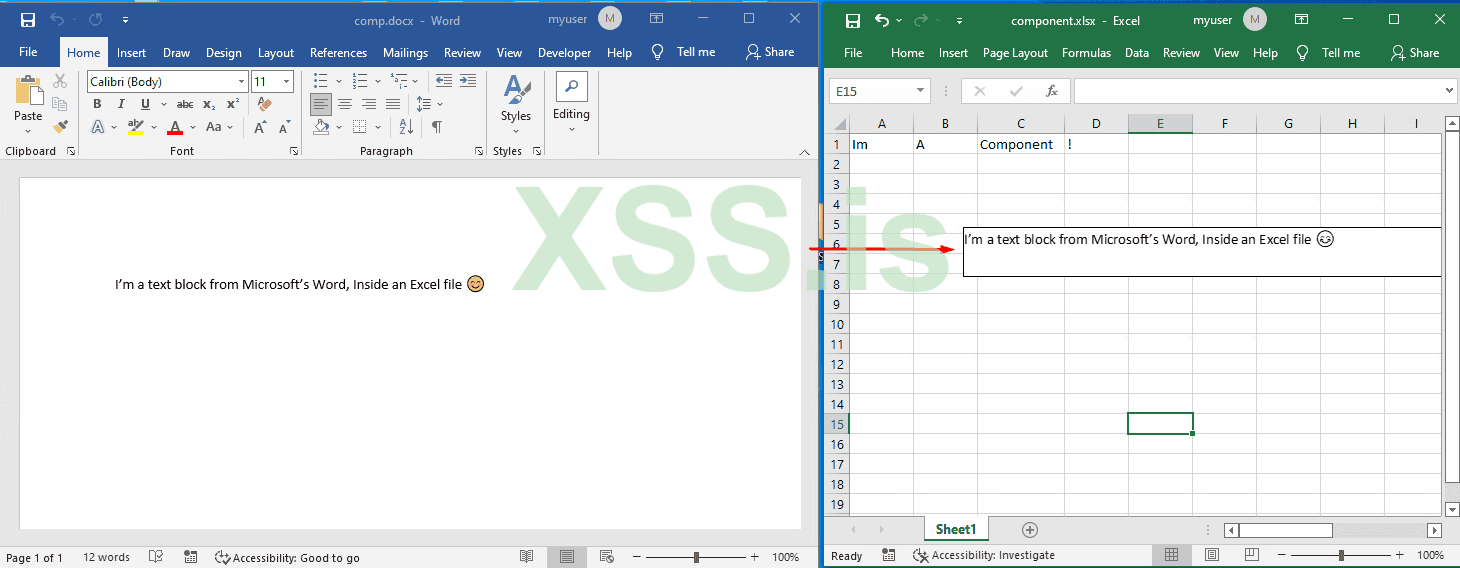This screenshot has height=568, width=1460.
Task: Switch to Word's Mailings tab
Action: point(405,53)
